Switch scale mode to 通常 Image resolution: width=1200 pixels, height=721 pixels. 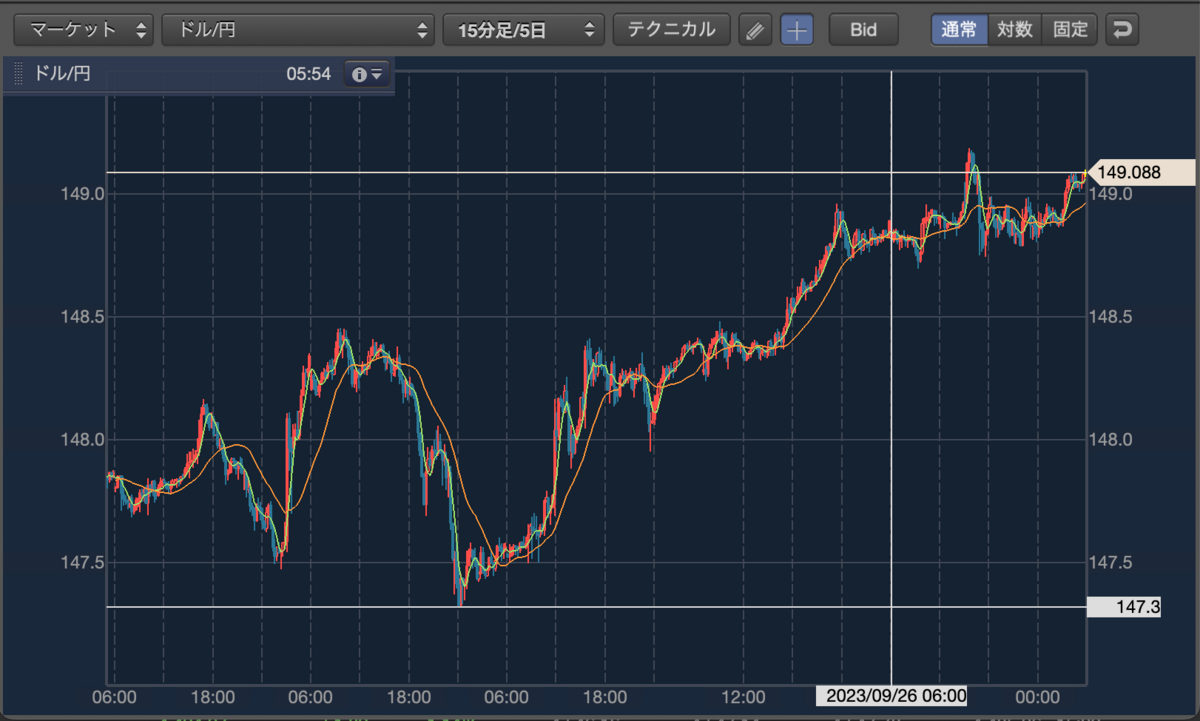[x=959, y=30]
